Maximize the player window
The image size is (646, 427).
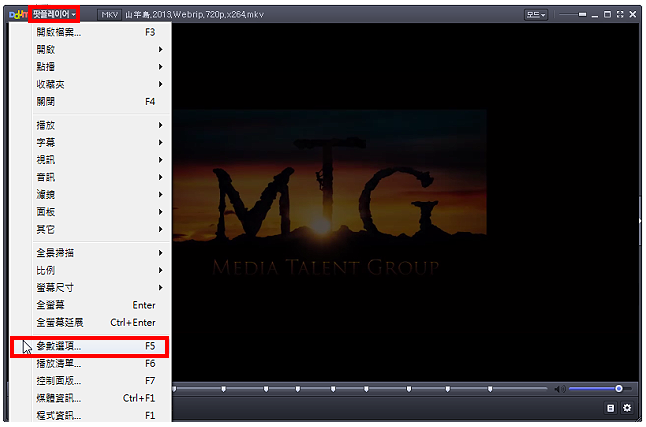tap(607, 14)
